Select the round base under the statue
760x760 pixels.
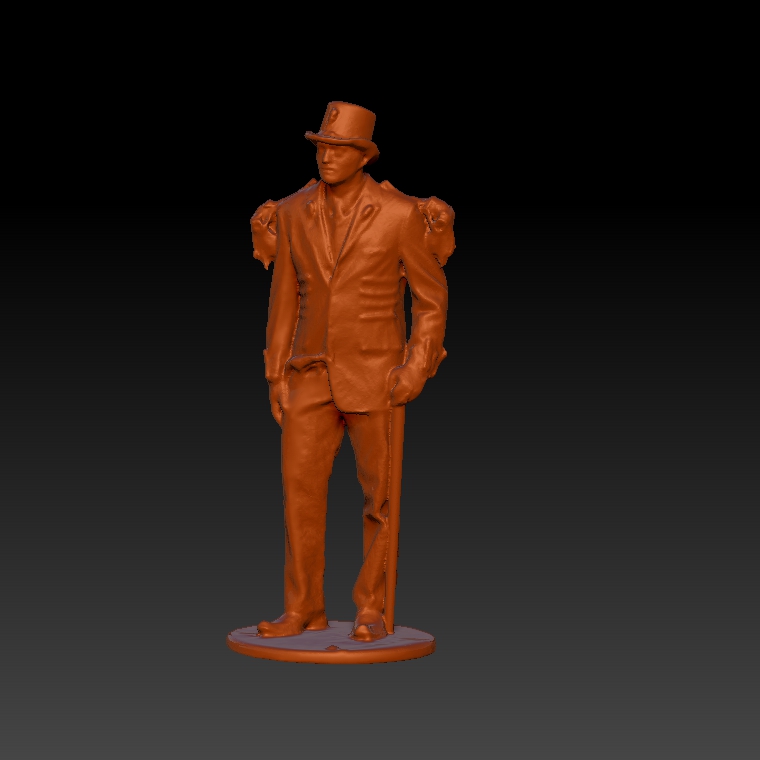(x=330, y=648)
